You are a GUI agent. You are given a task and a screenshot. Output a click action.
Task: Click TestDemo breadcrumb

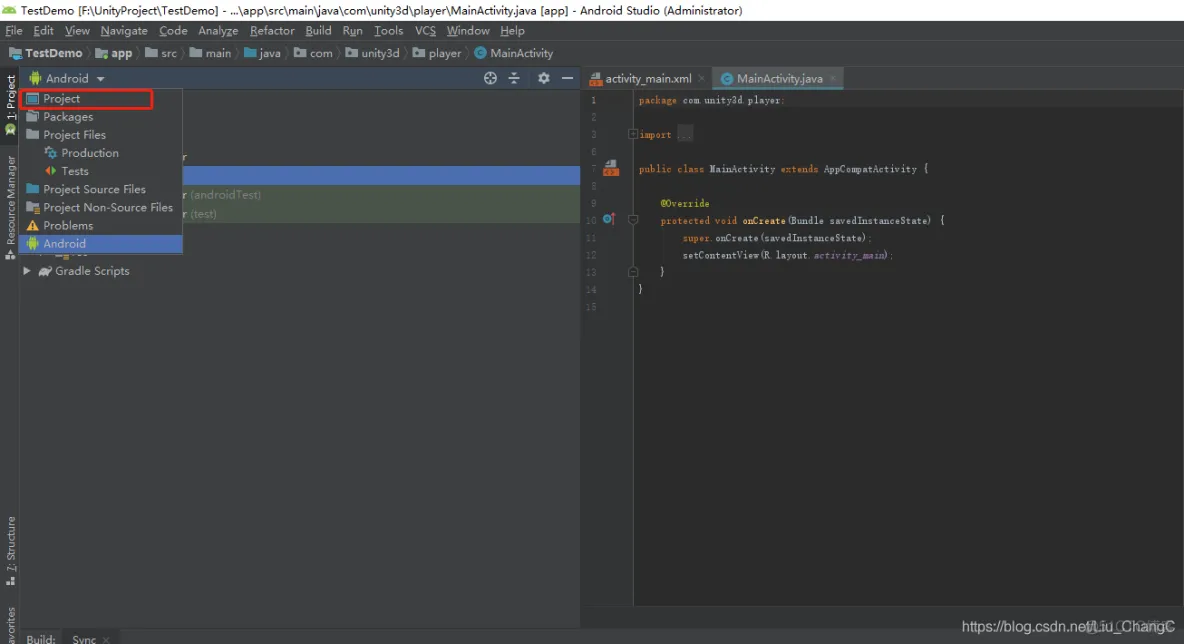point(46,54)
